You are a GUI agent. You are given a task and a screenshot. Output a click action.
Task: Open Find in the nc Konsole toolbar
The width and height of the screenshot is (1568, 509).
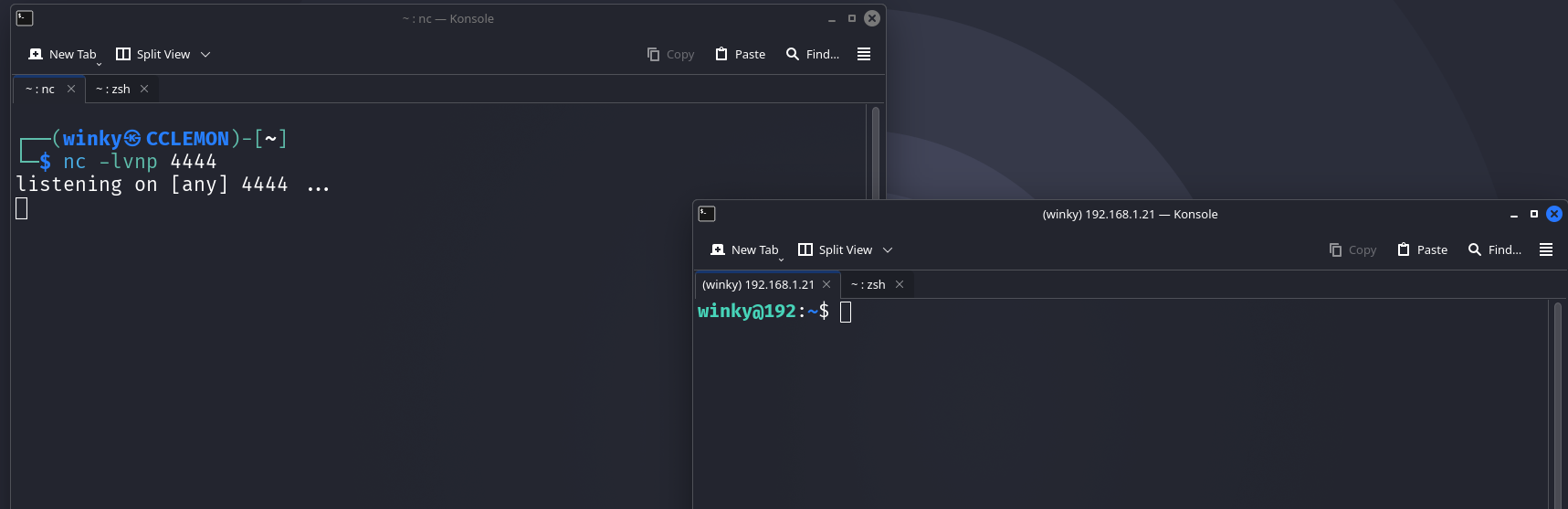[x=812, y=55]
